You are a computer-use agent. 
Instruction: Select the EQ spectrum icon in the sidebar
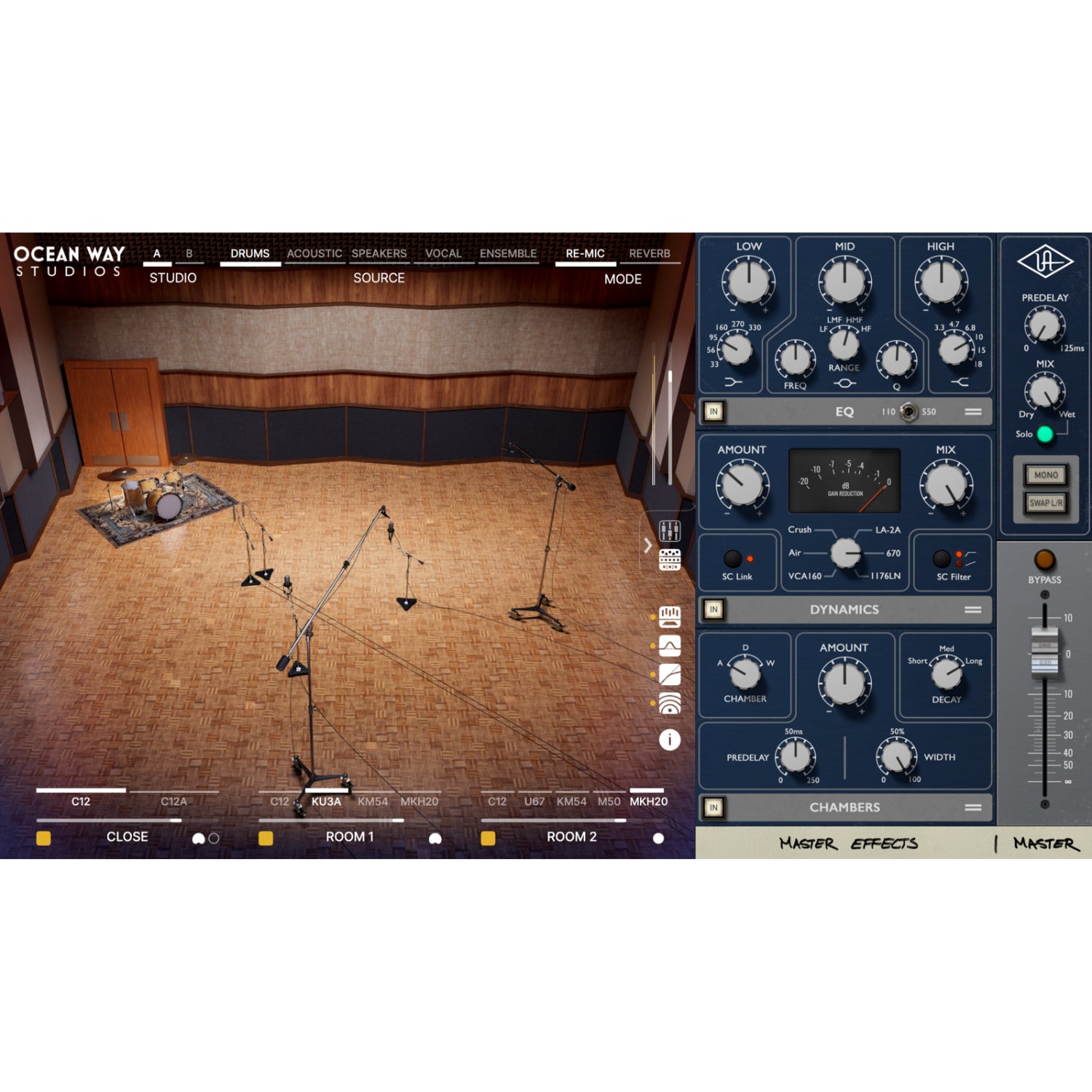670,616
